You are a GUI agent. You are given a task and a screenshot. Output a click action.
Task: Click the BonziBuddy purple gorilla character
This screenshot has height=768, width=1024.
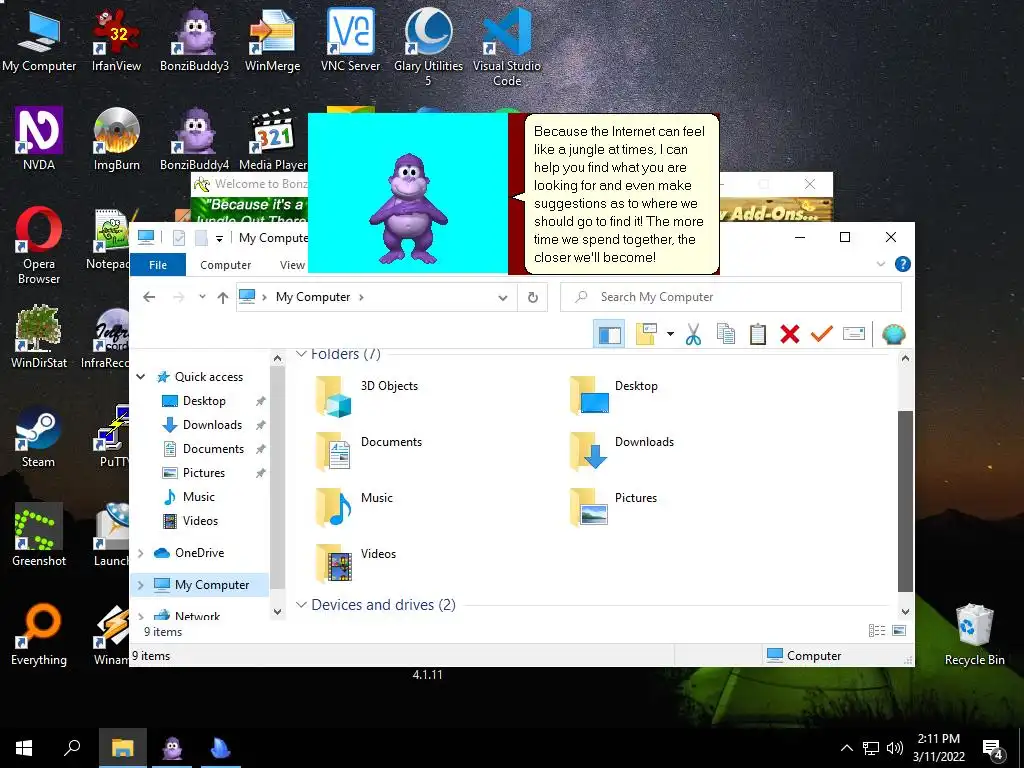coord(408,208)
